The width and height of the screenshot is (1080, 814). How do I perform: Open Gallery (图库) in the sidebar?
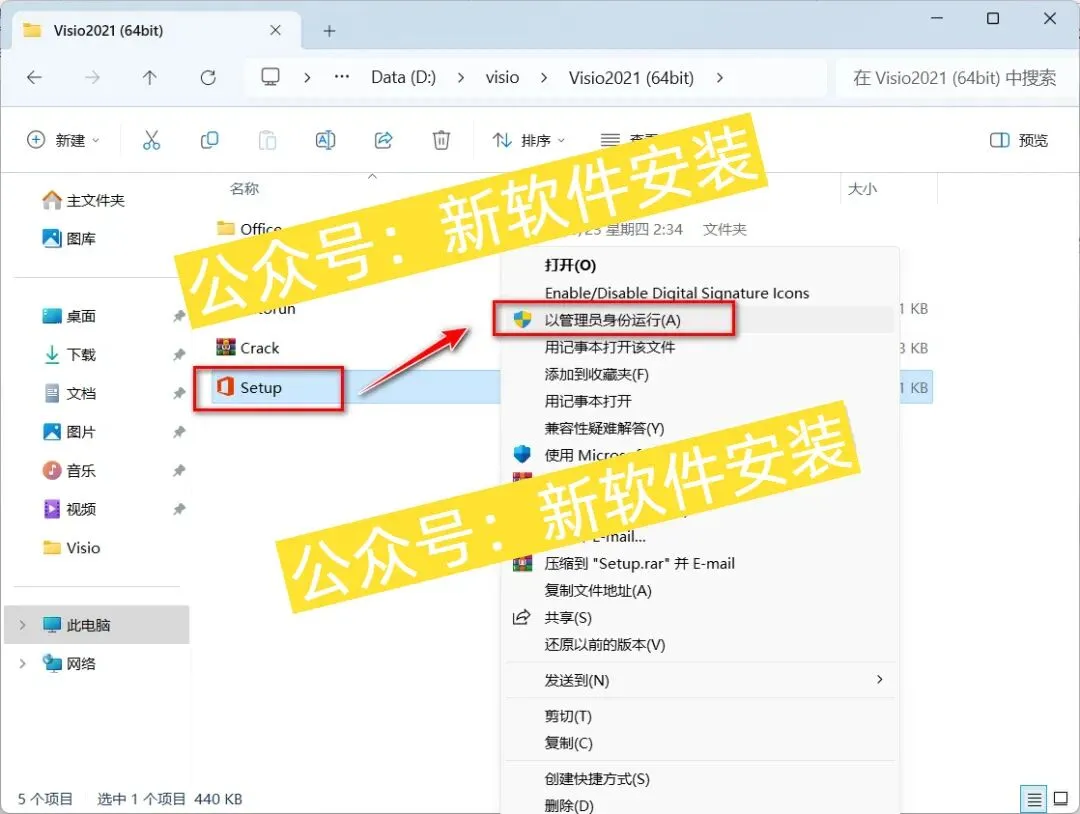click(69, 239)
